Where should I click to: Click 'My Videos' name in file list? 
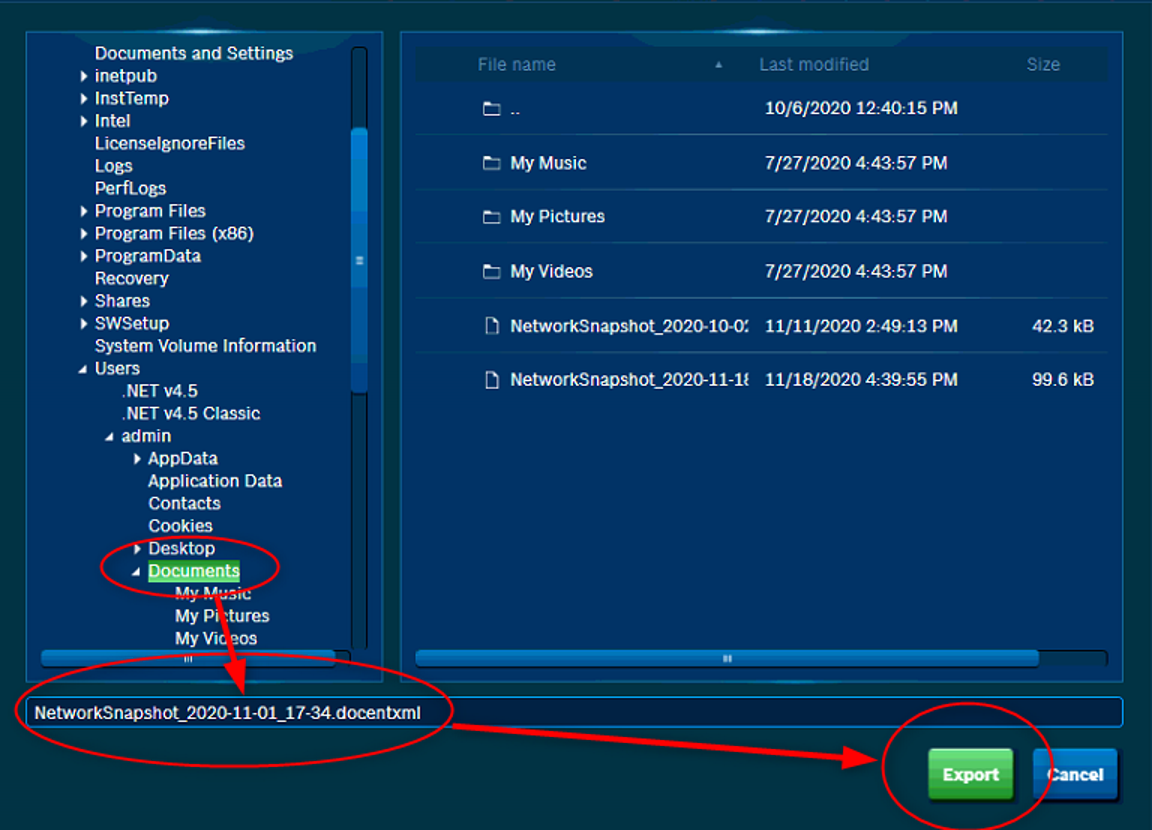(x=552, y=272)
